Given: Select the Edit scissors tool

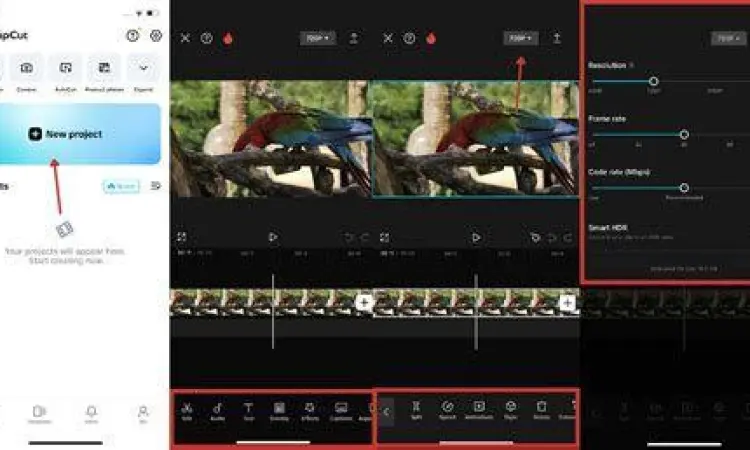Looking at the screenshot, I should (187, 411).
